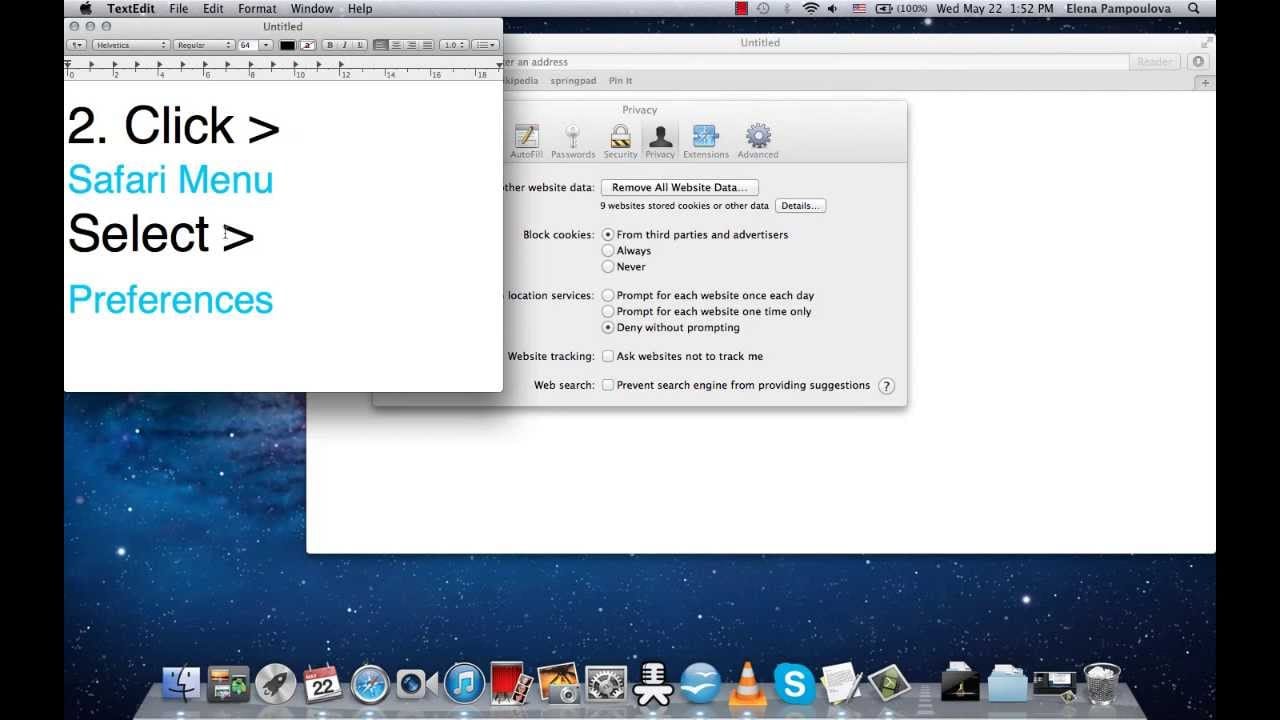Select Deny without prompting
Image resolution: width=1280 pixels, height=720 pixels.
click(608, 328)
